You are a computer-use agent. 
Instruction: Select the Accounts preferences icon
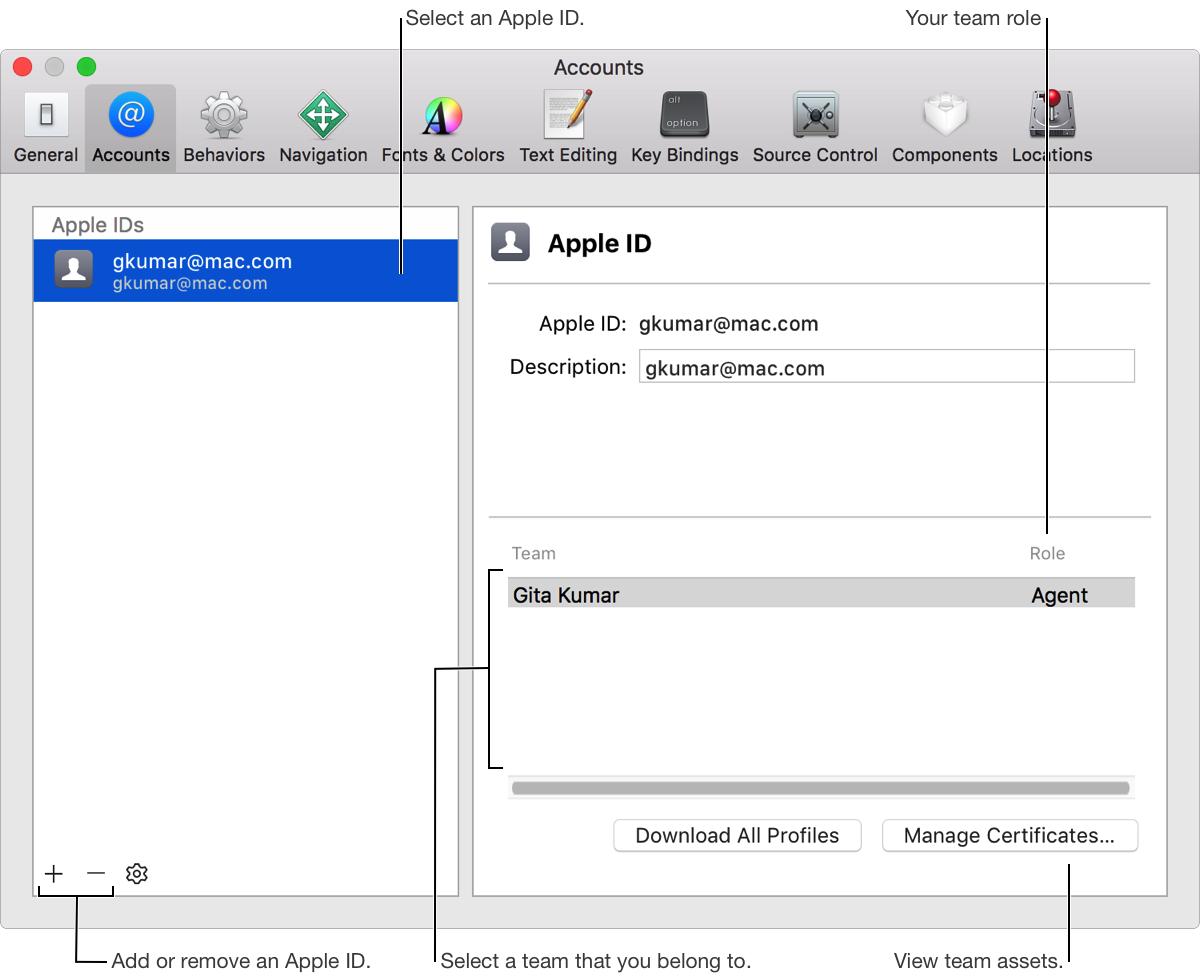(131, 127)
